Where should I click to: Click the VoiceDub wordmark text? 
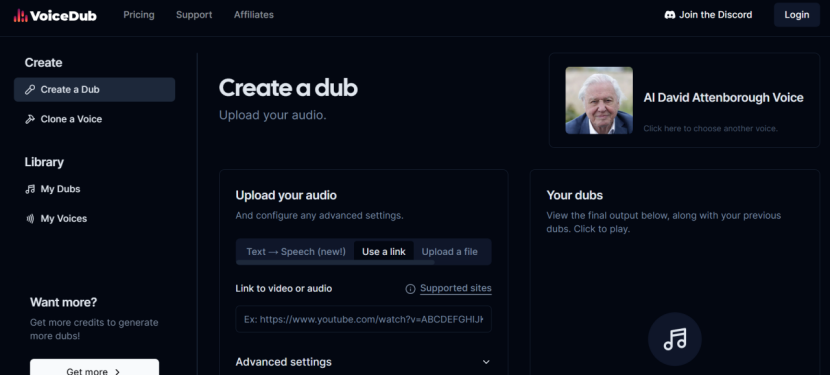(64, 16)
